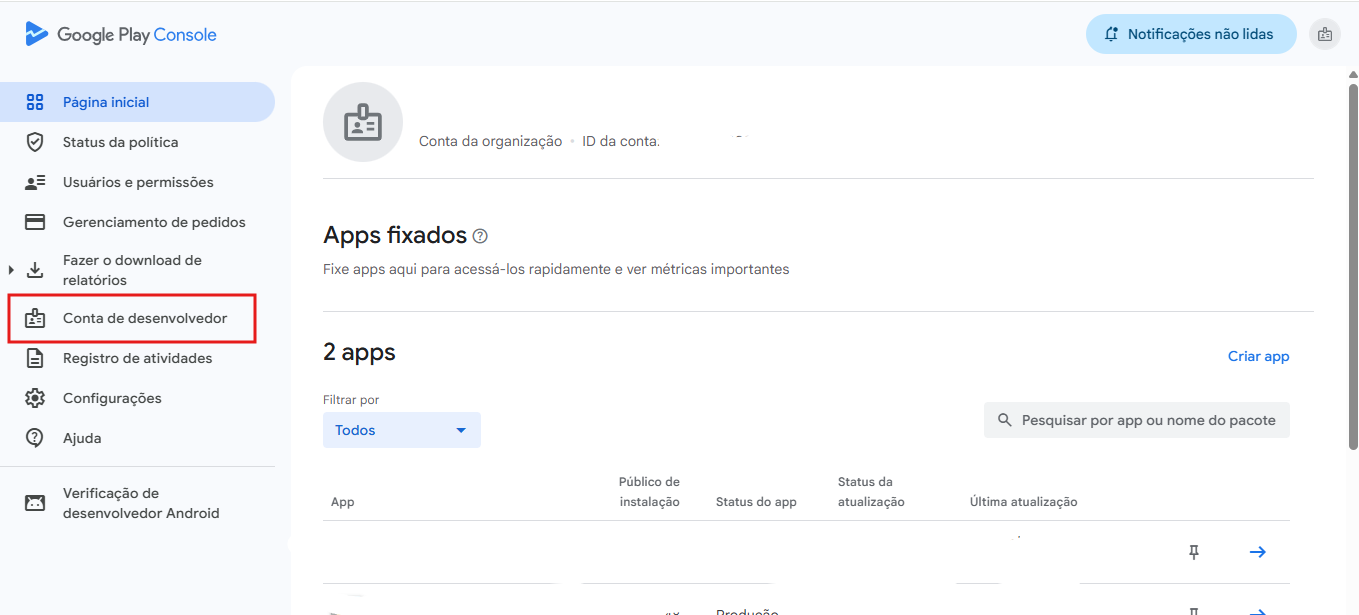1359x615 pixels.
Task: Click the Configurações gear icon
Action: pos(35,398)
